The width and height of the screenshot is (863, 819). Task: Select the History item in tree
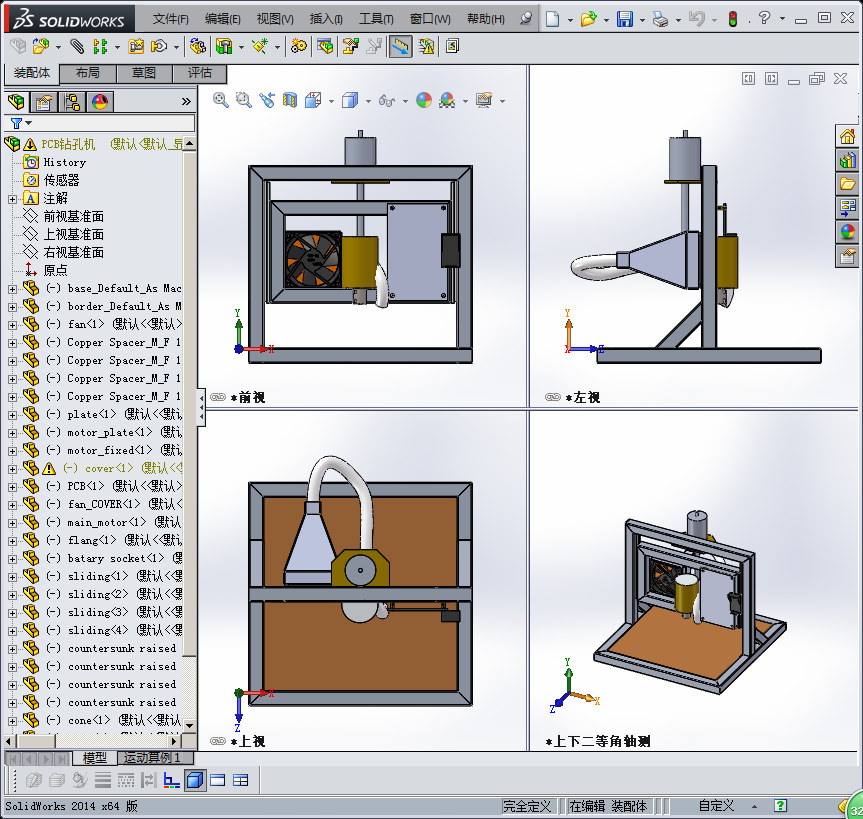pos(65,162)
